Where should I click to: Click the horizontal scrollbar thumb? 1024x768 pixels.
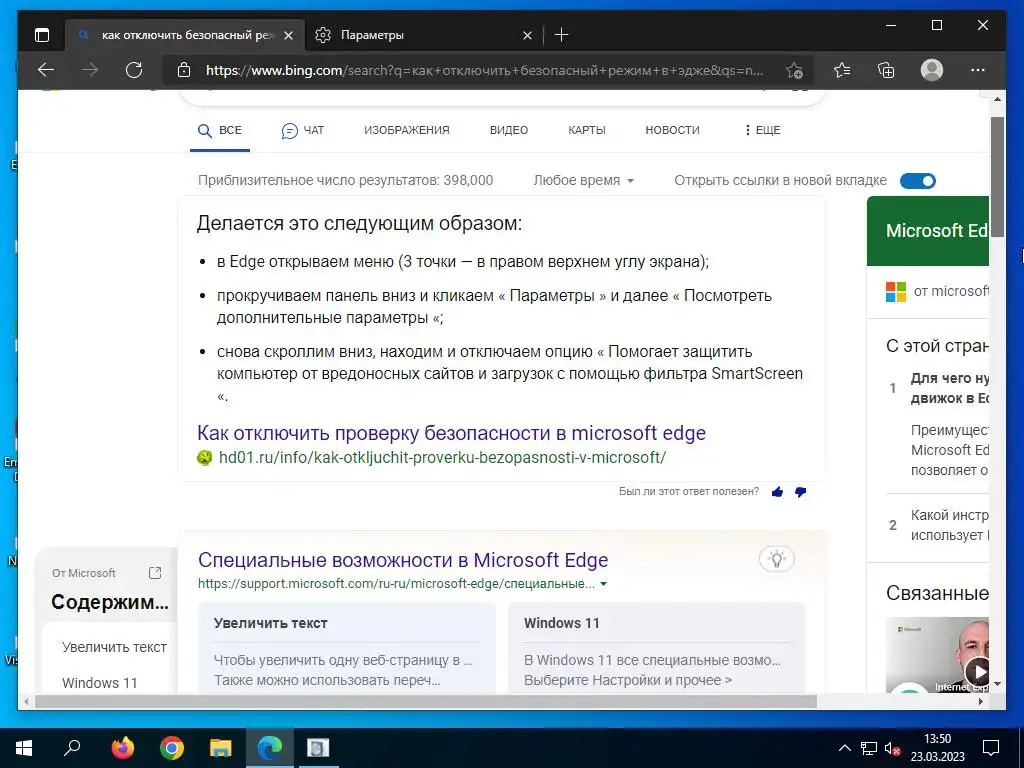(x=424, y=701)
